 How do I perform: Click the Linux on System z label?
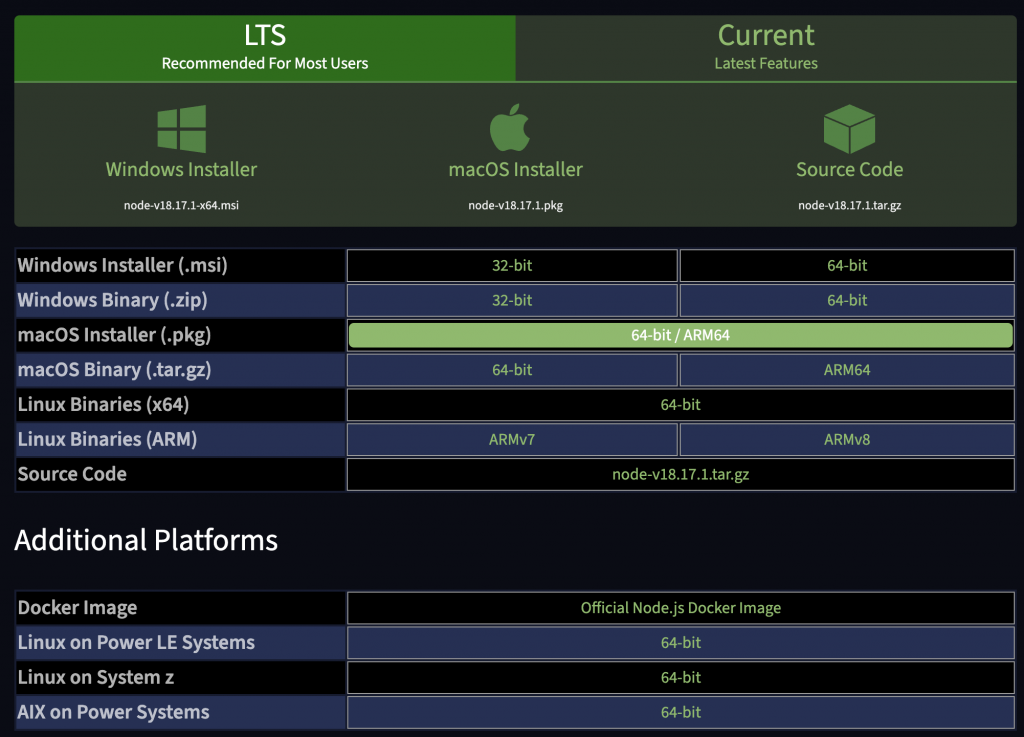[95, 678]
